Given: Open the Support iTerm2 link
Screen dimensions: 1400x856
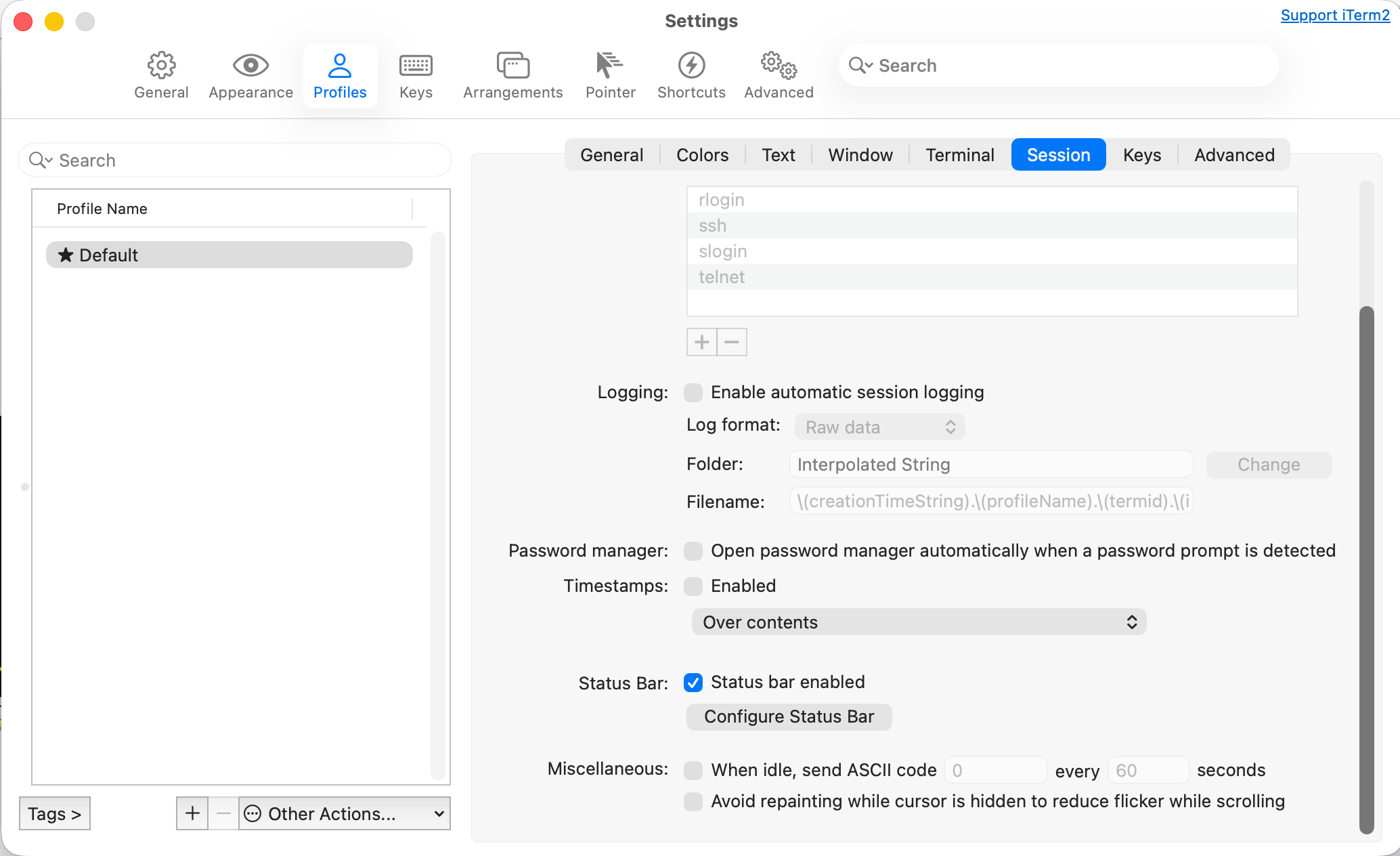Looking at the screenshot, I should pos(1334,15).
